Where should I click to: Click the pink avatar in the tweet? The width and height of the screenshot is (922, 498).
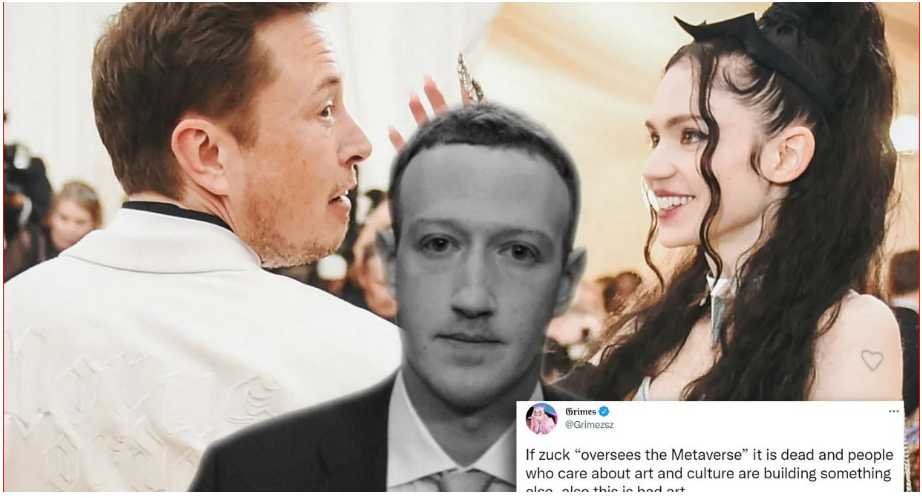point(541,419)
